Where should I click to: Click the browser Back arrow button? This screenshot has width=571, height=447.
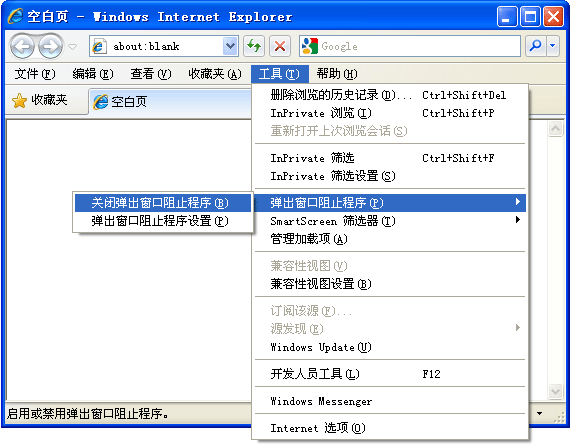coord(23,46)
